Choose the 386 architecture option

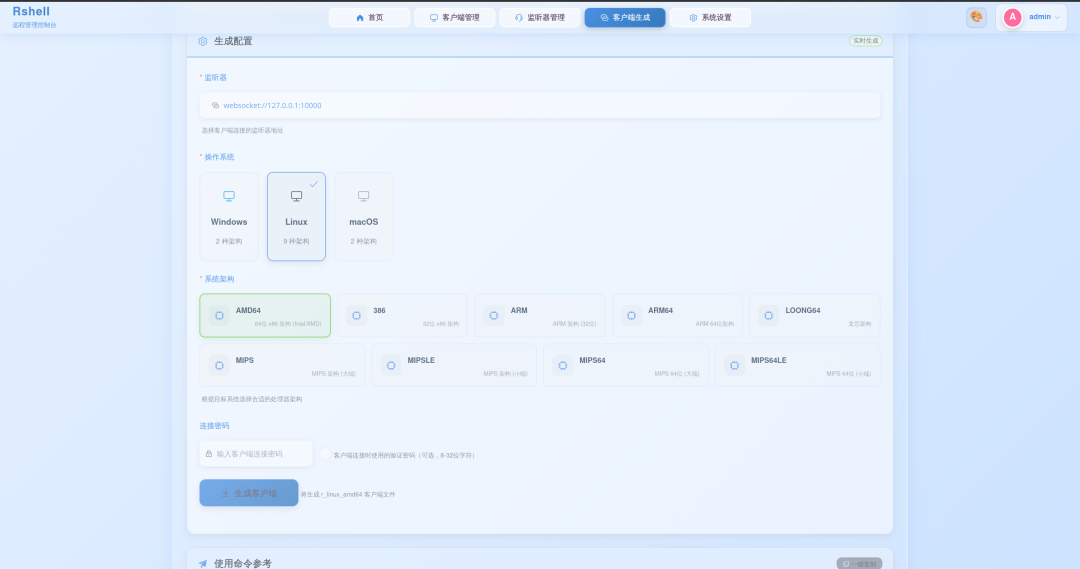coord(402,315)
